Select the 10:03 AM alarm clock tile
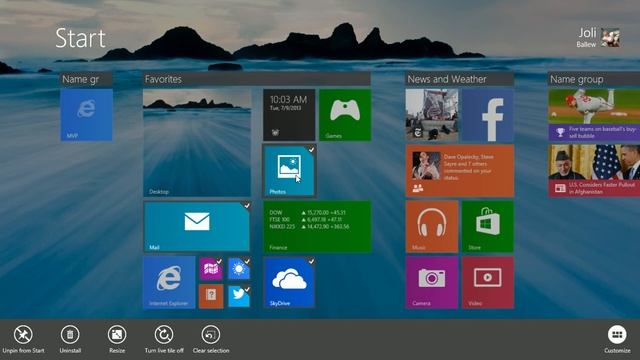Image resolution: width=640 pixels, height=360 pixels. pyautogui.click(x=289, y=115)
